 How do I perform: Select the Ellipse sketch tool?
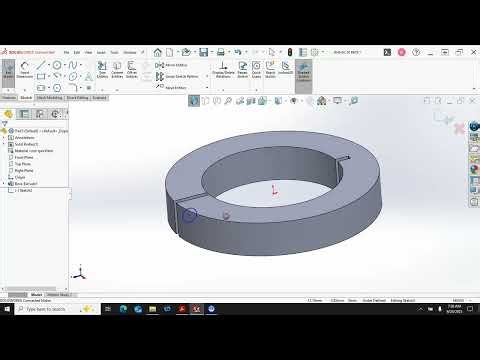click(x=73, y=77)
